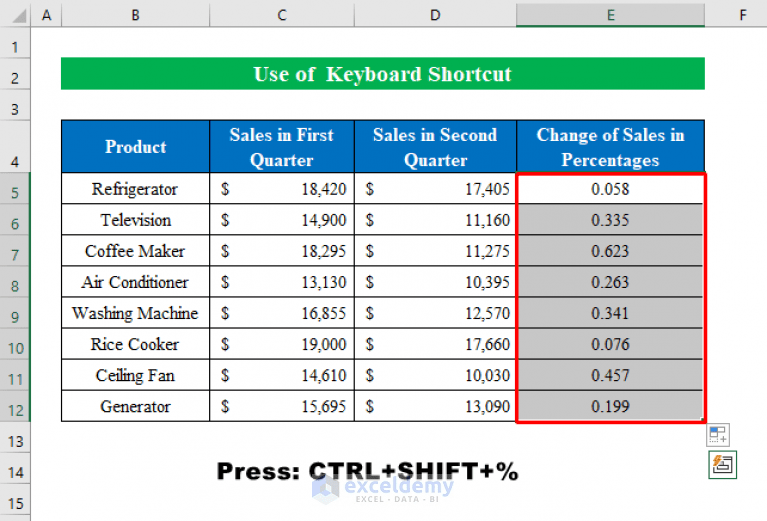This screenshot has width=767, height=521.
Task: Select the cell showing 0.335
Action: (610, 220)
